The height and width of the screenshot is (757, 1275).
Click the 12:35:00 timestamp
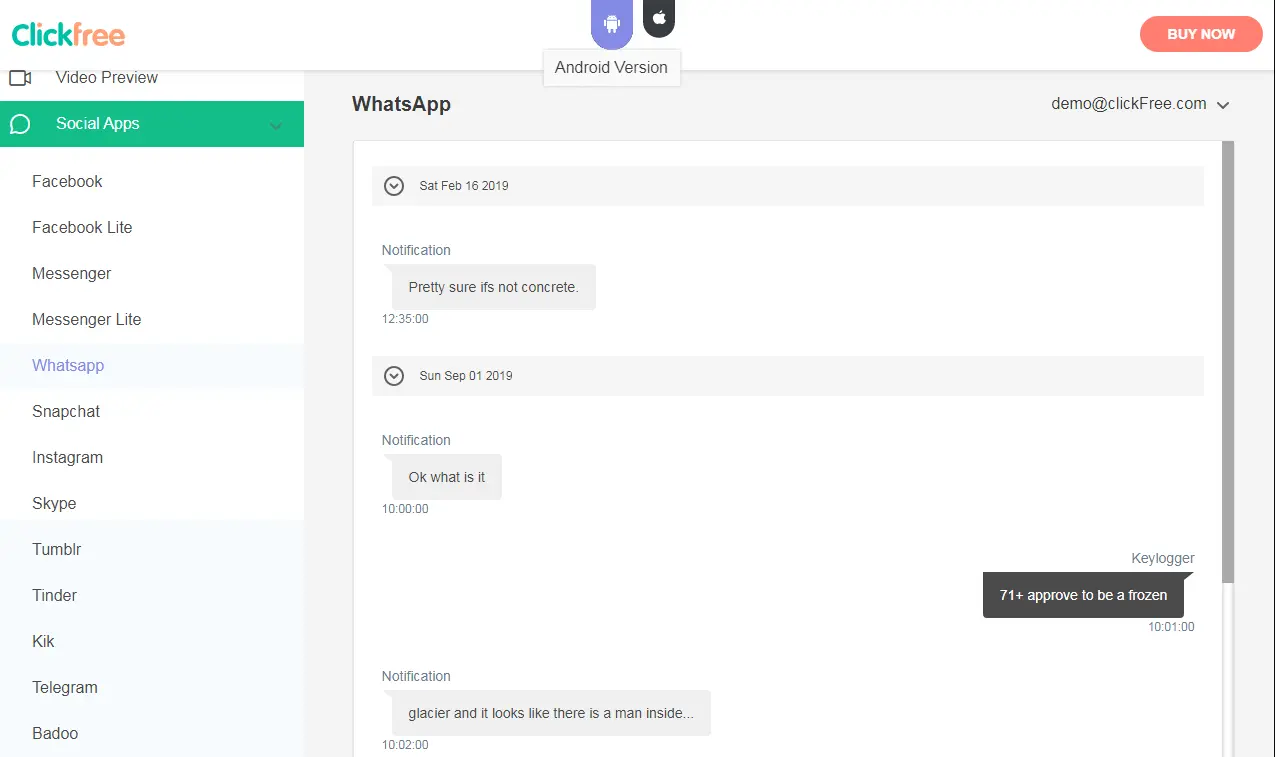405,319
